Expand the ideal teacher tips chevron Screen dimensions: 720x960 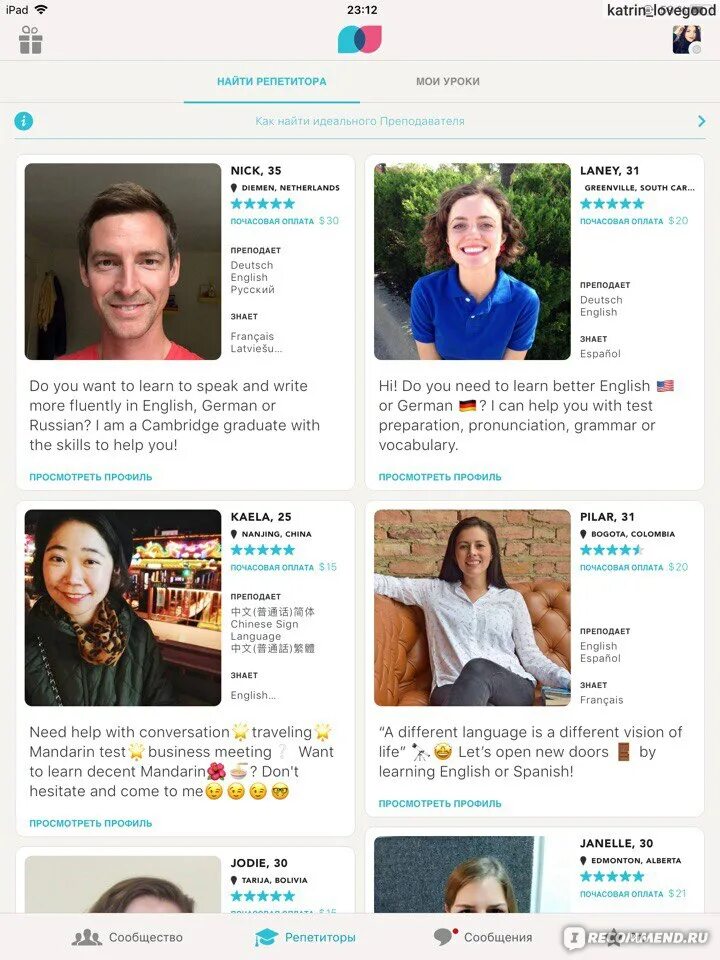[702, 121]
